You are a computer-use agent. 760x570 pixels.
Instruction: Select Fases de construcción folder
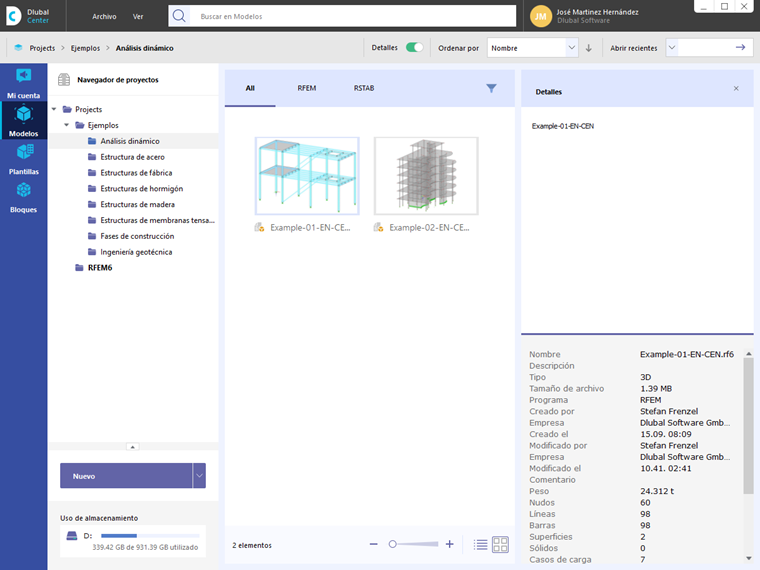(x=137, y=236)
